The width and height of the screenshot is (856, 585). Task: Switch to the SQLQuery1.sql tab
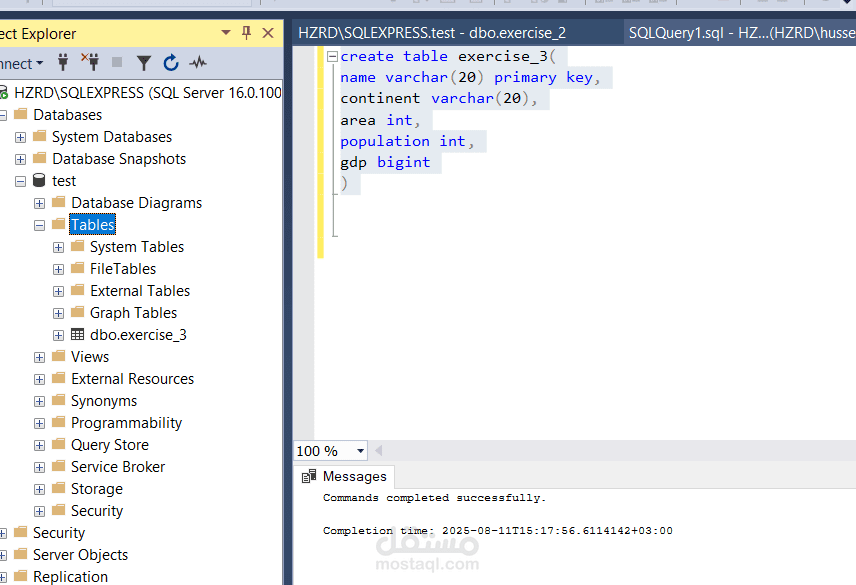tap(740, 33)
